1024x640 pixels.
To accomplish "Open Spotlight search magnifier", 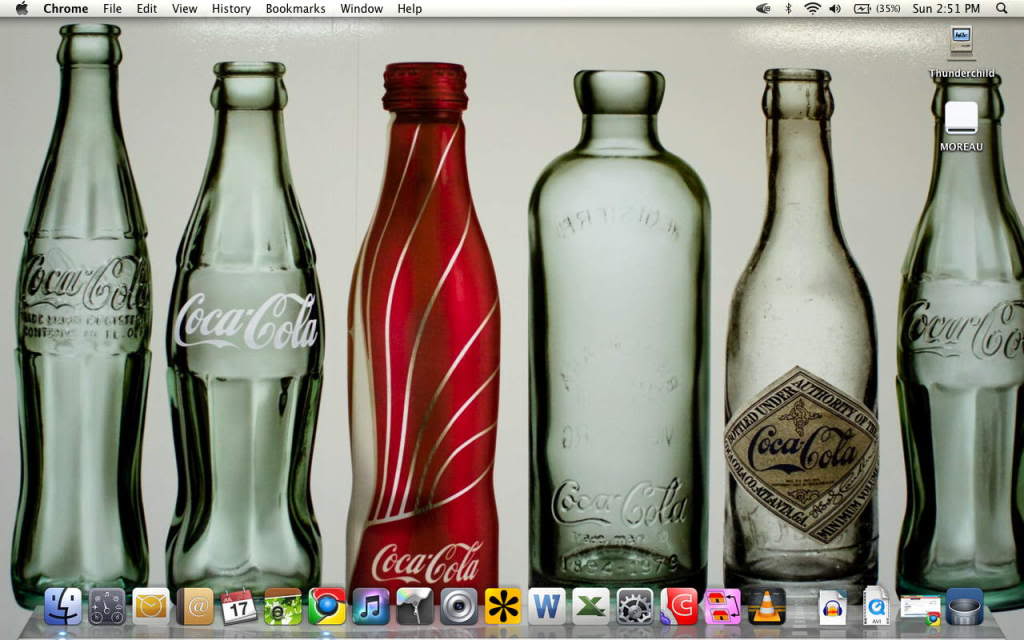I will tap(1001, 8).
